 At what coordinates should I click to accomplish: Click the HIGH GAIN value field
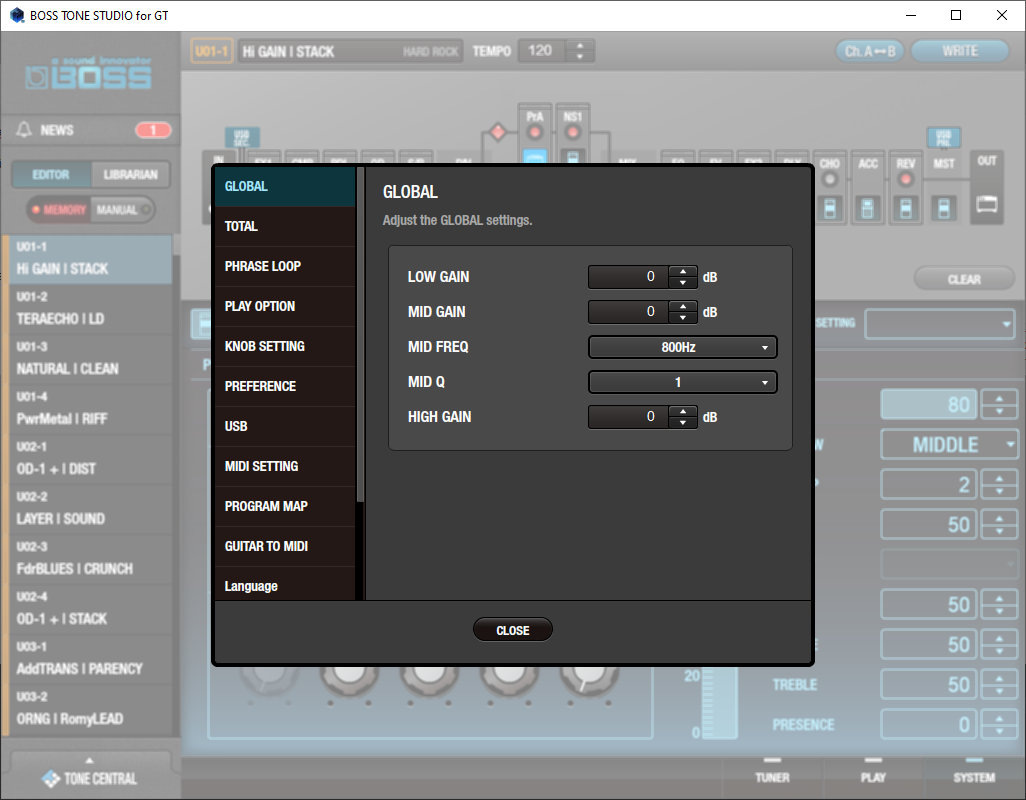coord(628,417)
